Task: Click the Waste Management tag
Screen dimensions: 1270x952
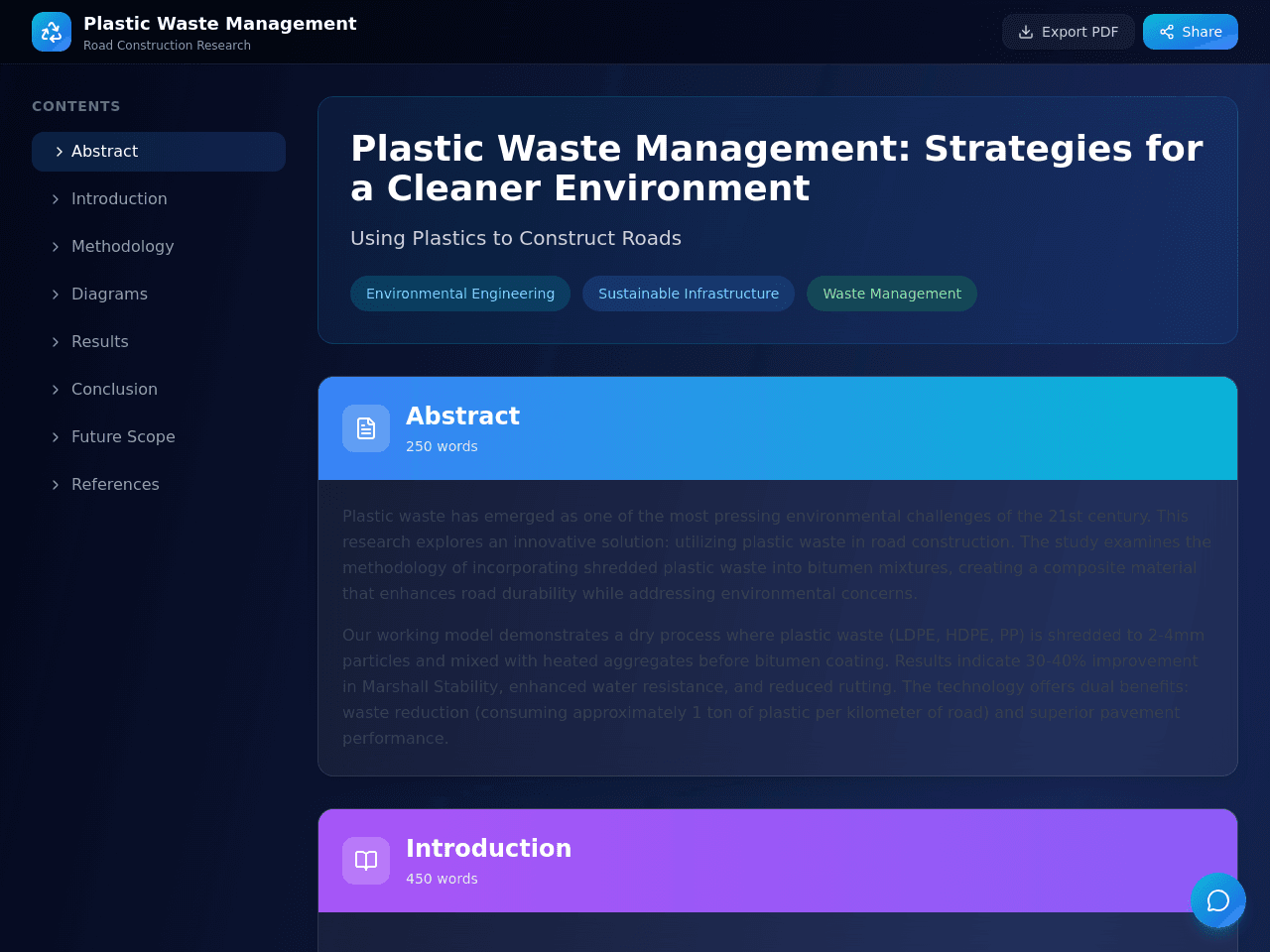Action: click(892, 294)
